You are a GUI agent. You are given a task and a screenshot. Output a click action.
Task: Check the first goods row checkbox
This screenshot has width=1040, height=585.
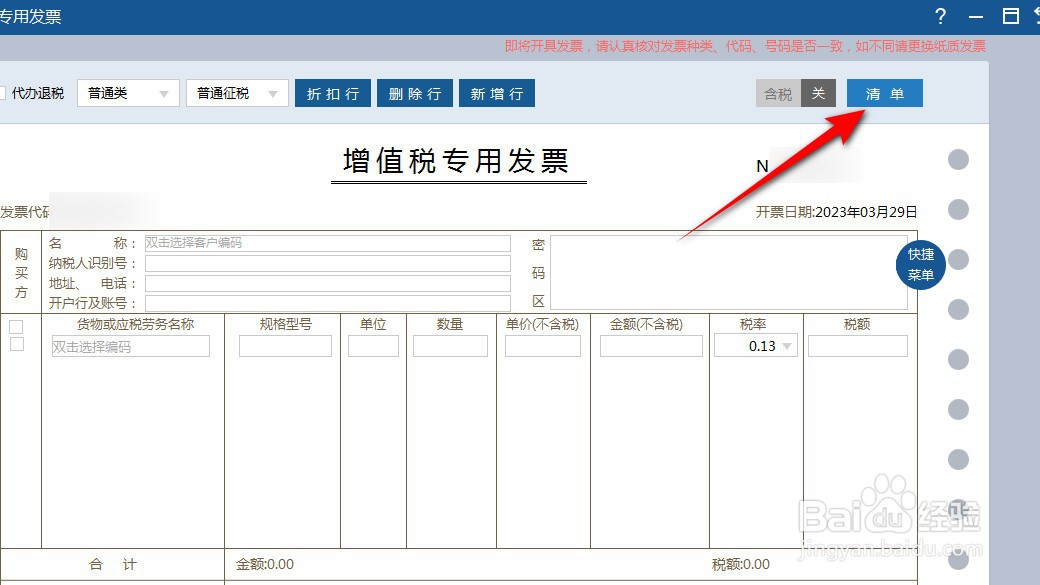point(16,326)
